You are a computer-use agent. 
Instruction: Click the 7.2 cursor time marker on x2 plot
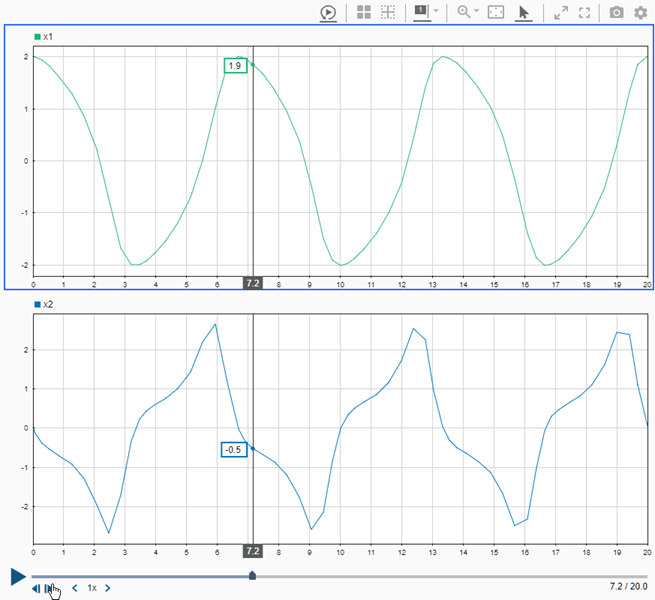(x=253, y=551)
